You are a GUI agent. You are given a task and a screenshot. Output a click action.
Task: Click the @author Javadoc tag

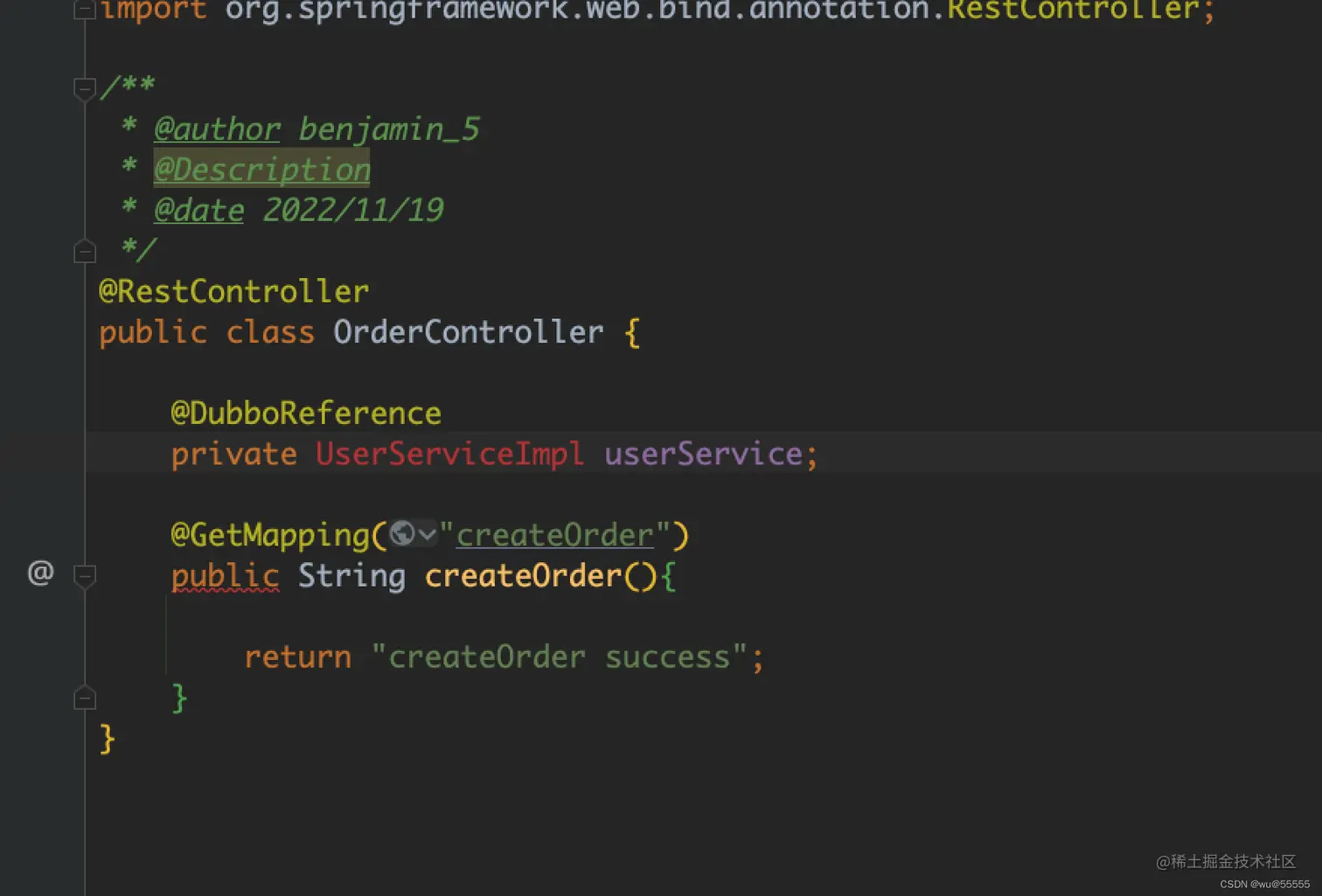tap(217, 129)
